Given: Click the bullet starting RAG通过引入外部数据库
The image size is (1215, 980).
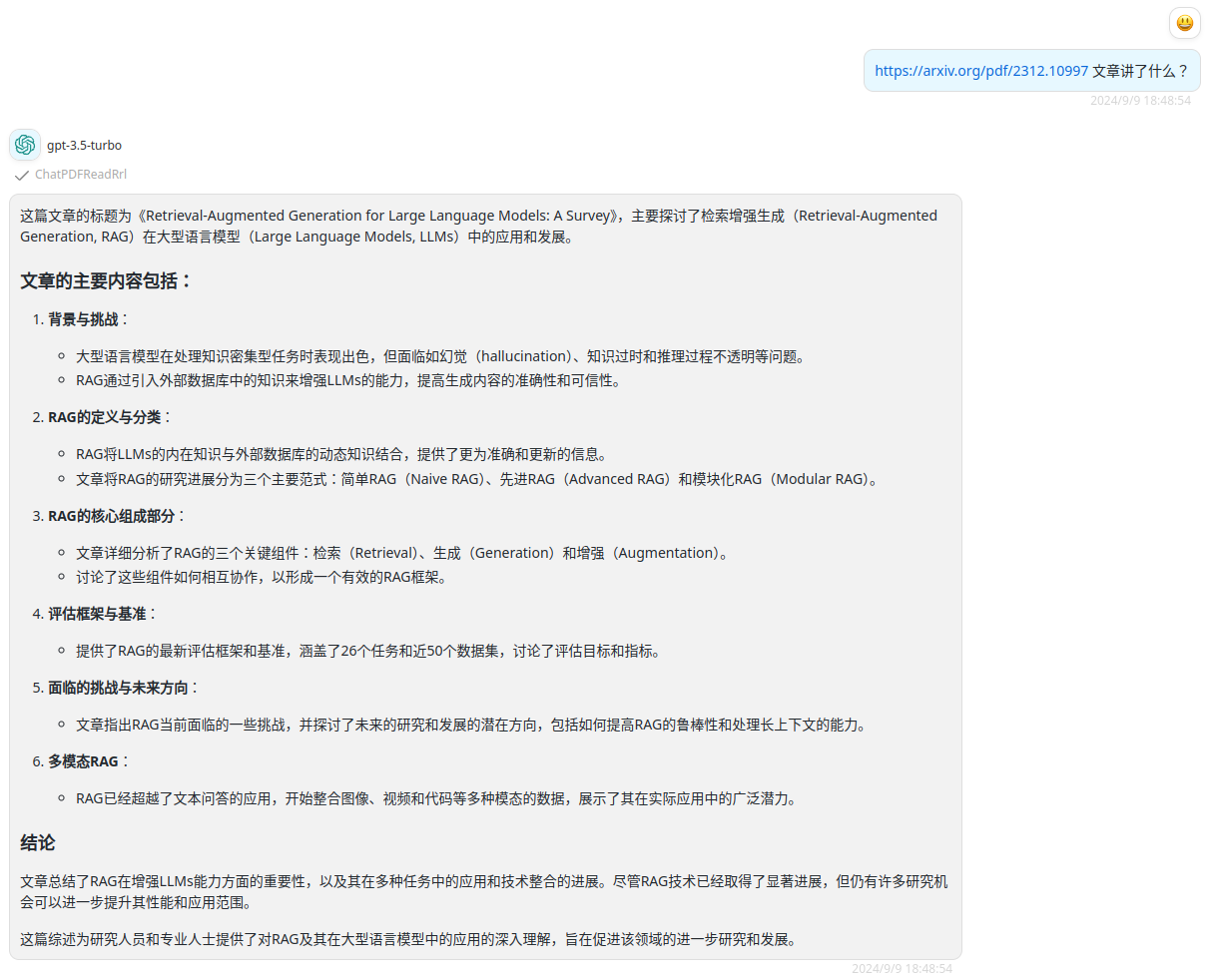Looking at the screenshot, I should coord(348,380).
